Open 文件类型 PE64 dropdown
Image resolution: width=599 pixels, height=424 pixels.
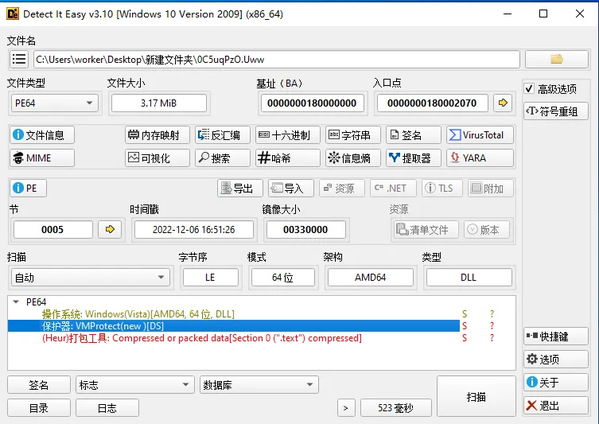point(54,103)
